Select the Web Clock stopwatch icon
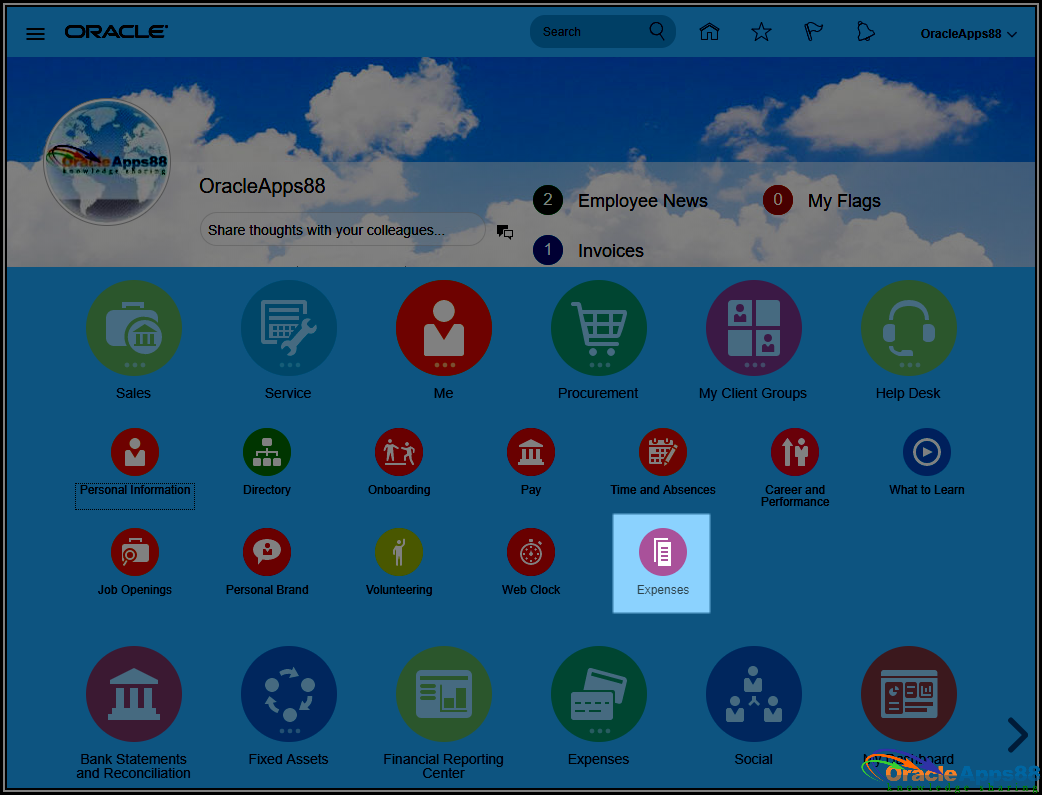Image resolution: width=1042 pixels, height=795 pixels. click(x=530, y=552)
